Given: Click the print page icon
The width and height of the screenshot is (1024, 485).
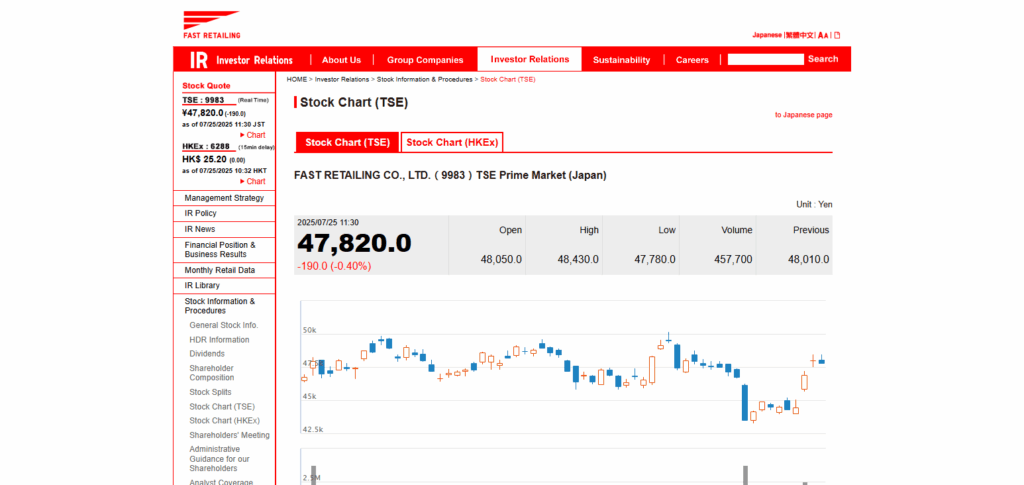Looking at the screenshot, I should pyautogui.click(x=837, y=35).
